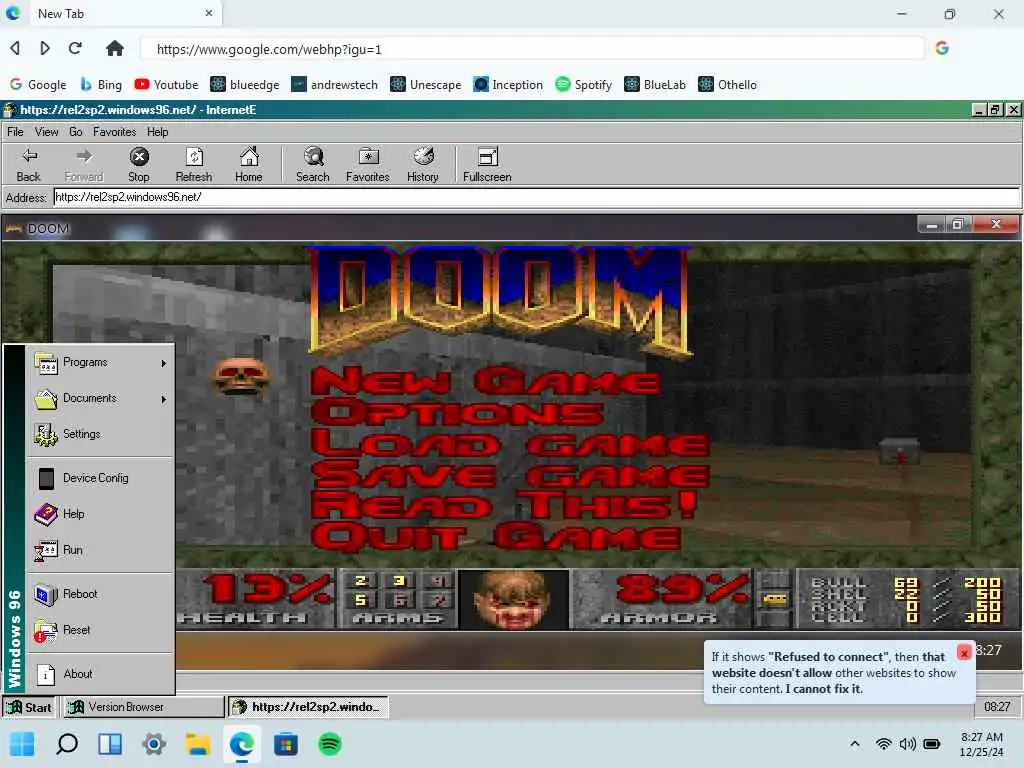
Task: Open Windows taskbar search
Action: 67,744
